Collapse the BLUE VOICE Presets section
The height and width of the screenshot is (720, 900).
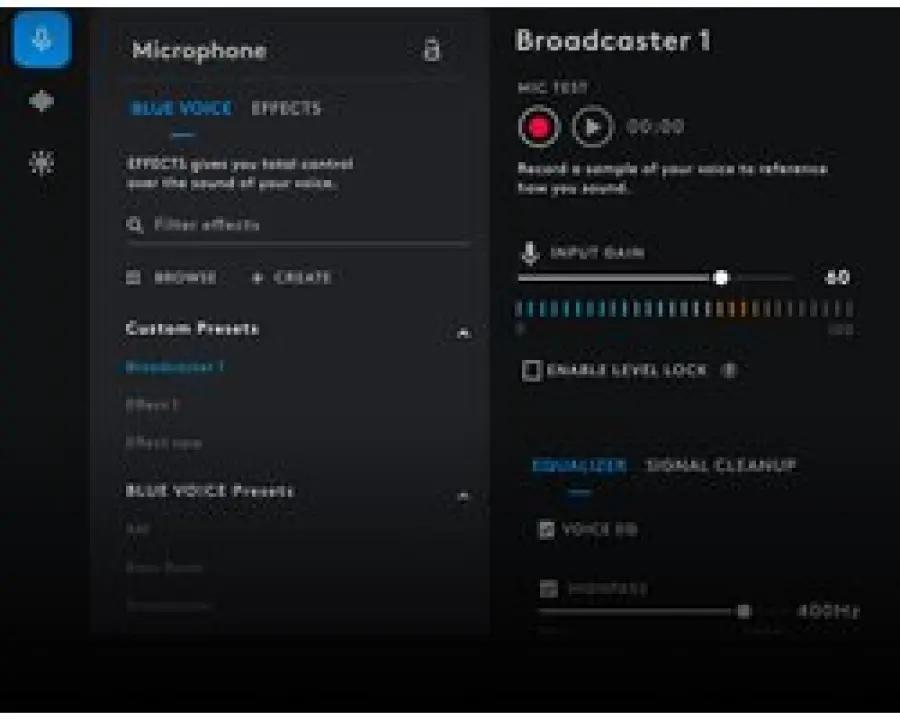coord(463,495)
